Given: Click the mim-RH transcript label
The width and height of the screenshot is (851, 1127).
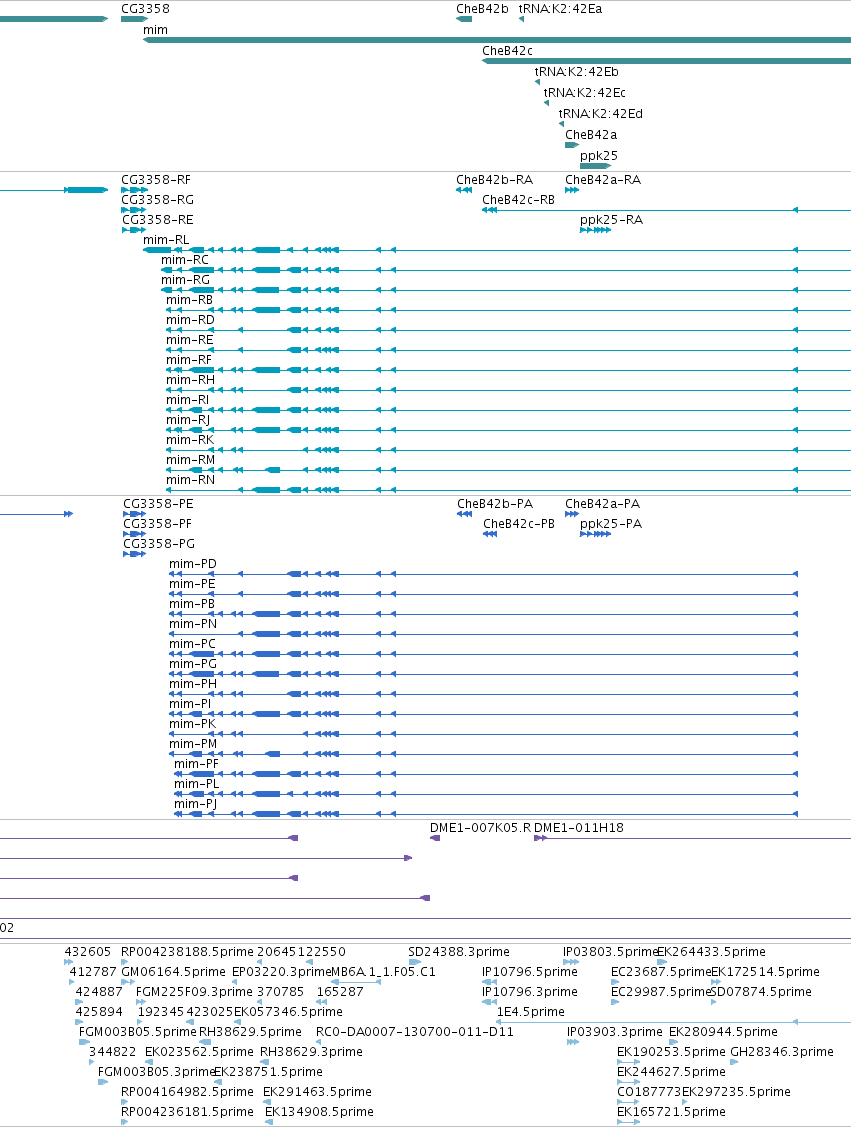Looking at the screenshot, I should pos(190,380).
